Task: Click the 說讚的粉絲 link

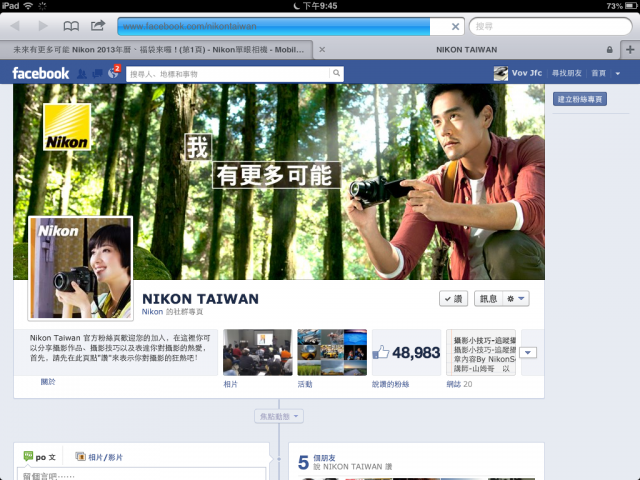Action: (x=391, y=384)
